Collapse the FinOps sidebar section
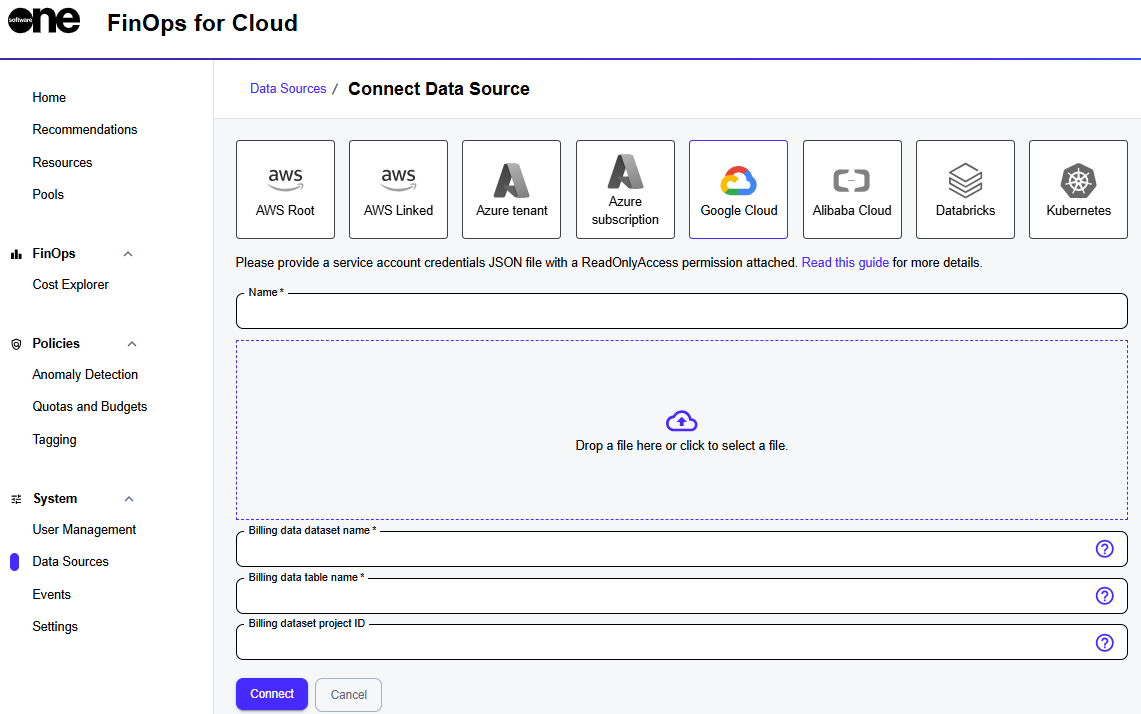Screen dimensions: 1141x714 (128, 254)
